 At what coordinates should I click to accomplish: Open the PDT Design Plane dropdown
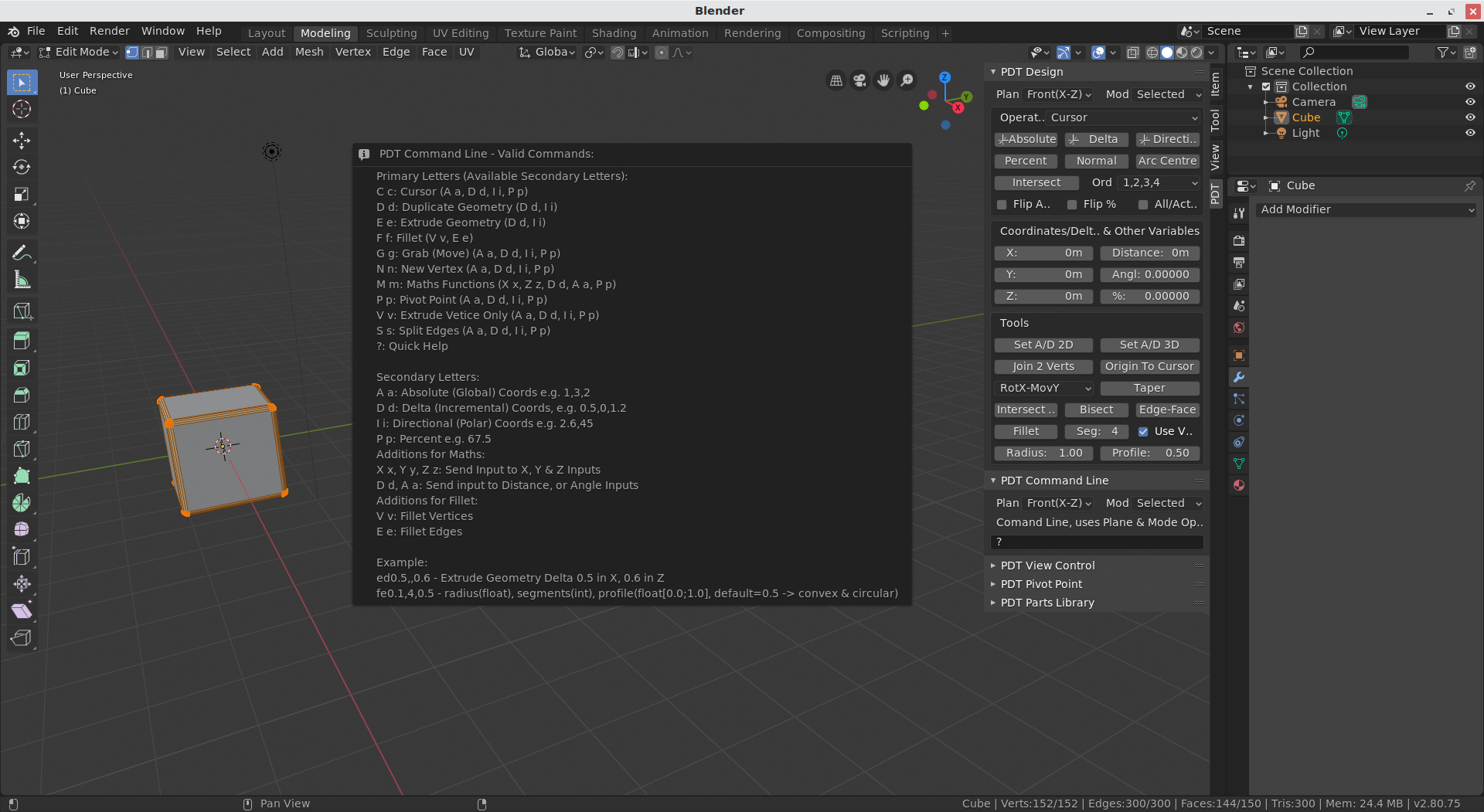pyautogui.click(x=1058, y=94)
